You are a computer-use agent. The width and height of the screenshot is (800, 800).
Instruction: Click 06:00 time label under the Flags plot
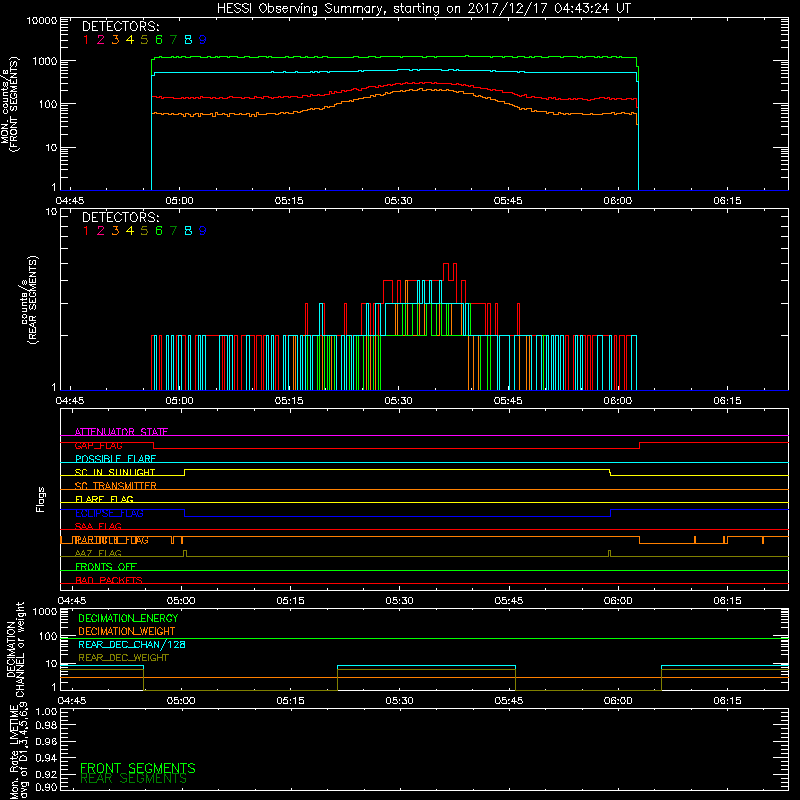point(618,601)
